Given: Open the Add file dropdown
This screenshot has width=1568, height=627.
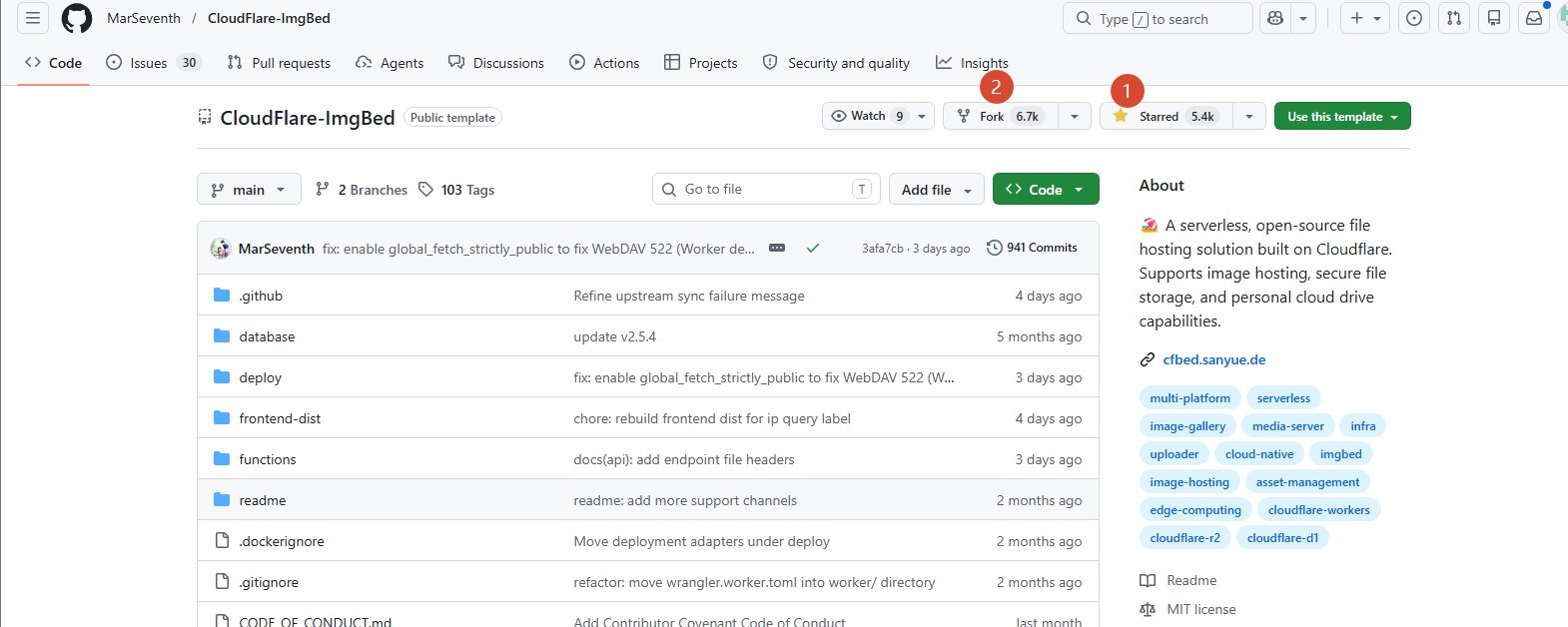Looking at the screenshot, I should tap(937, 189).
